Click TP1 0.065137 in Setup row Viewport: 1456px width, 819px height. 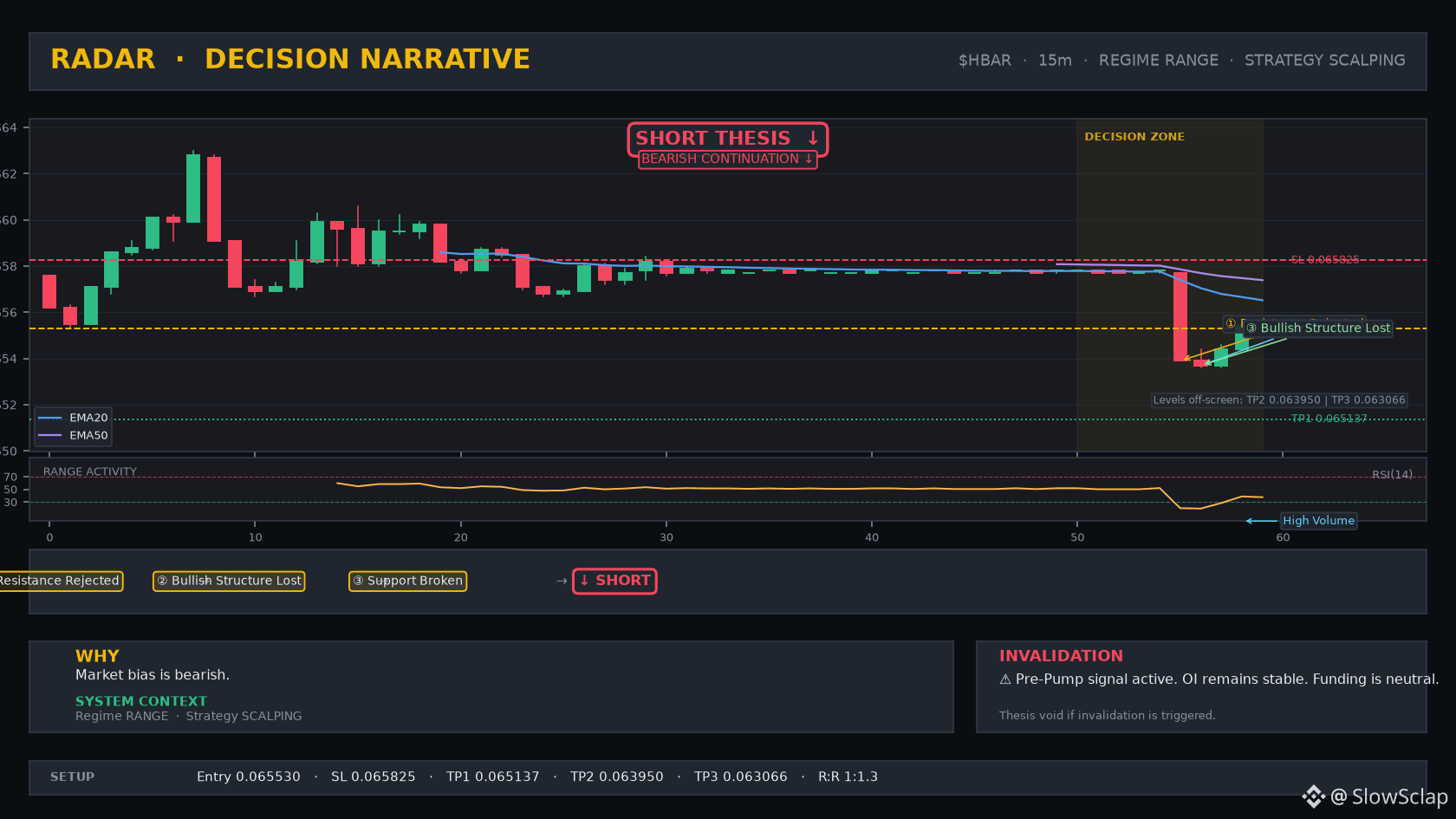(493, 777)
